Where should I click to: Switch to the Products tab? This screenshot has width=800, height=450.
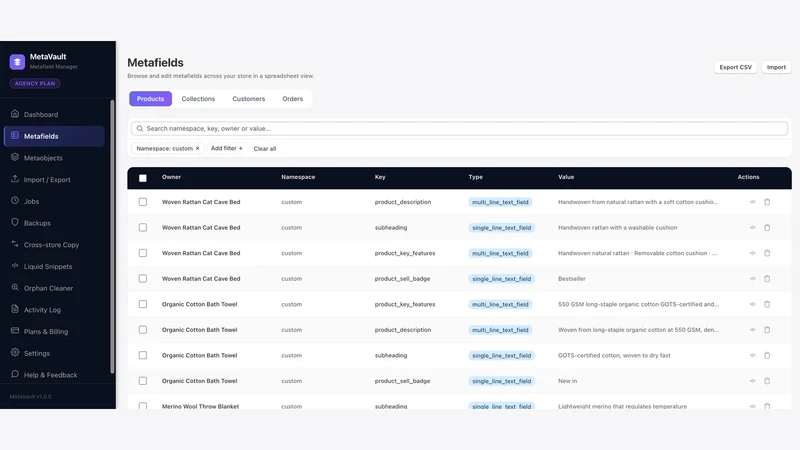pos(151,99)
